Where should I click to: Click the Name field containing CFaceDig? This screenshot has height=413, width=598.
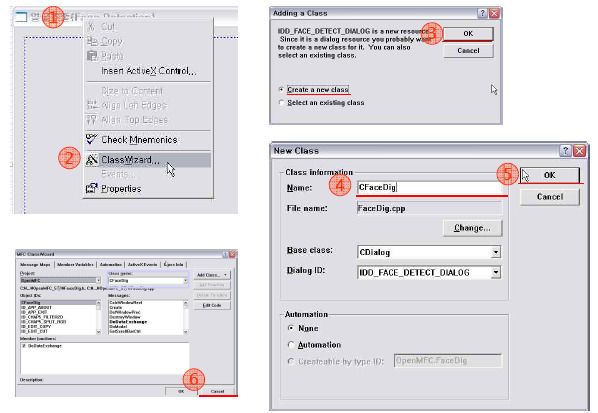click(430, 188)
